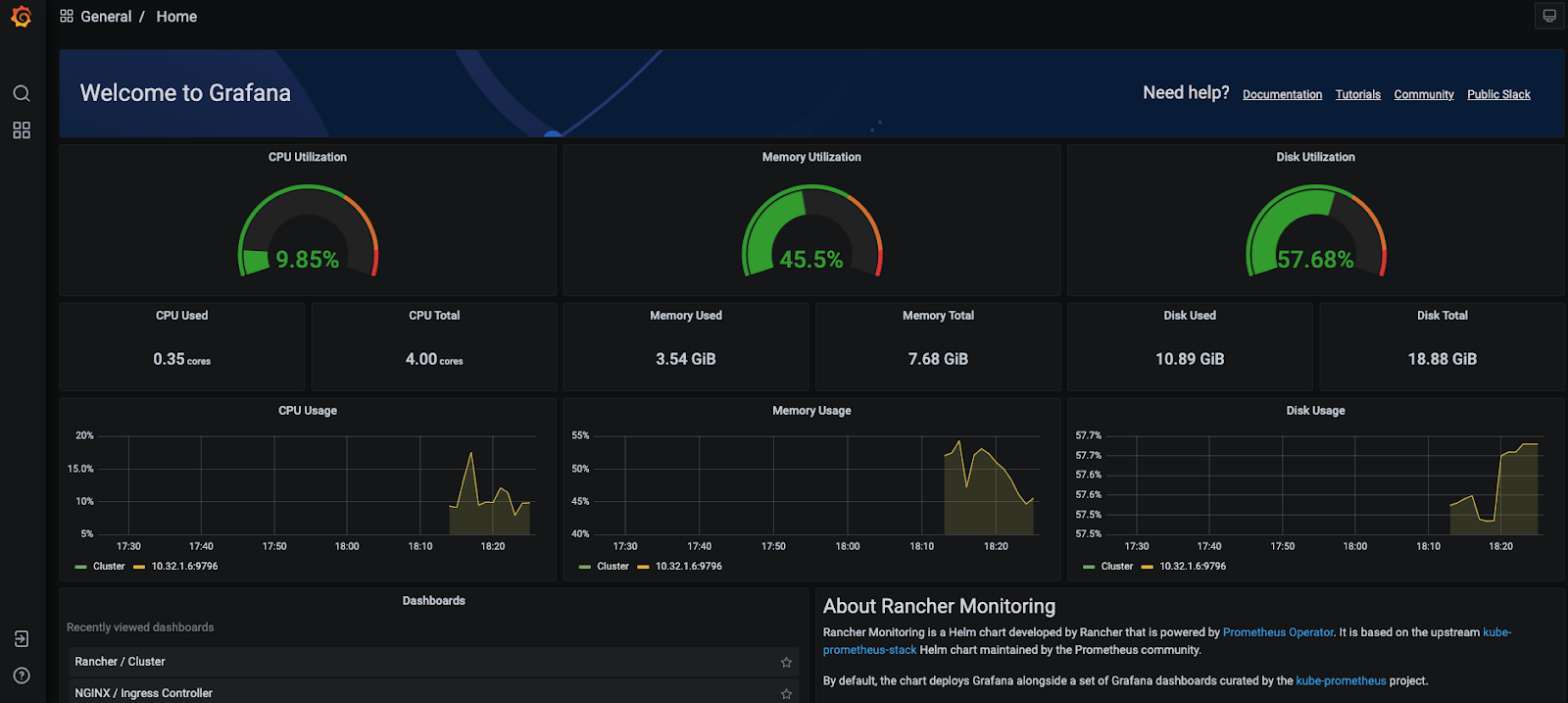Click the Recently viewed dashboards heading

140,628
